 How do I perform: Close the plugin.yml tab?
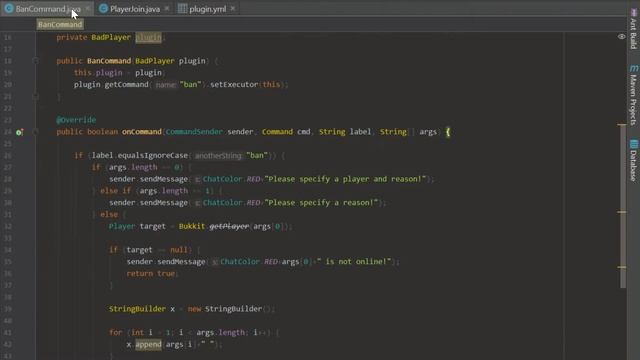[x=233, y=8]
